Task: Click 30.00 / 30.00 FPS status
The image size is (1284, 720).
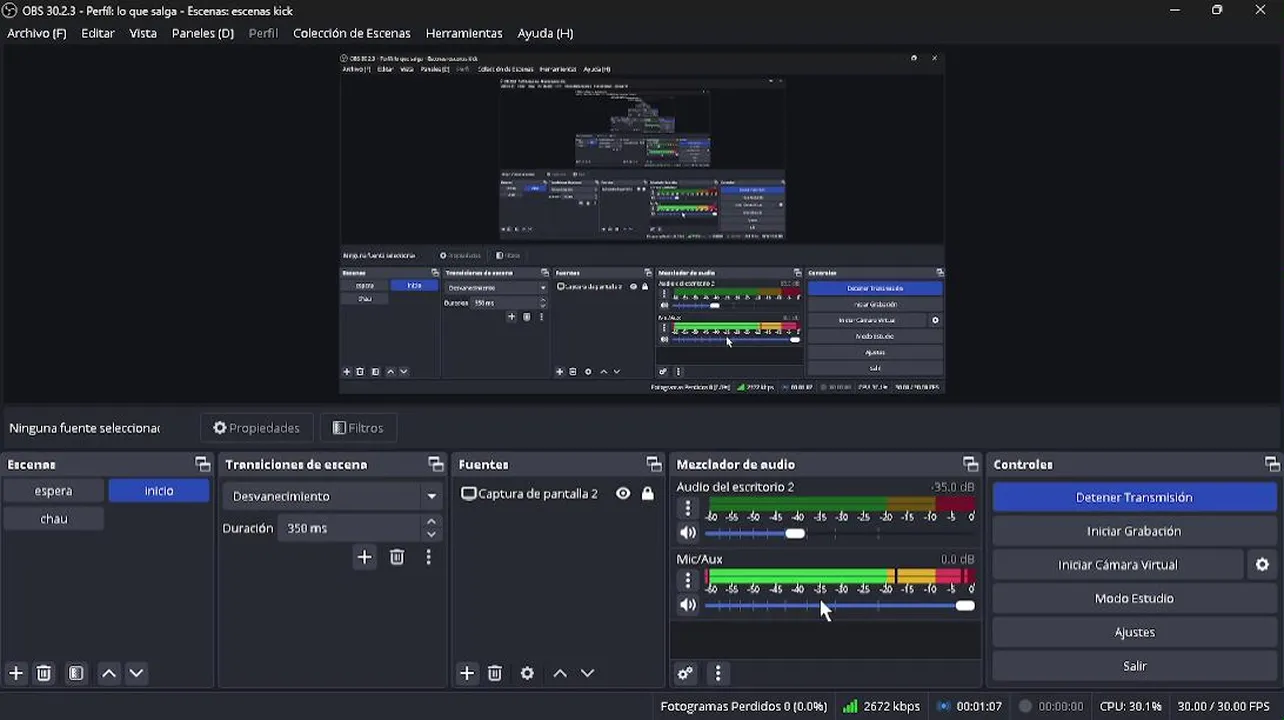Action: 1224,706
